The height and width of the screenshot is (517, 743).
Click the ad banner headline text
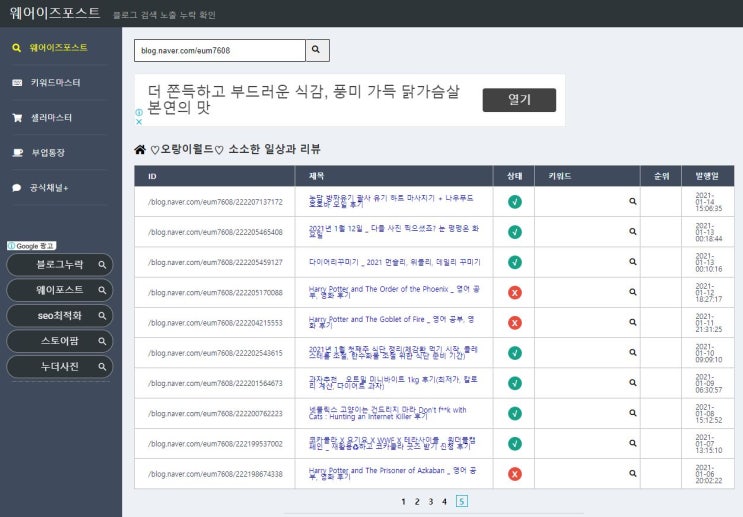pos(303,100)
